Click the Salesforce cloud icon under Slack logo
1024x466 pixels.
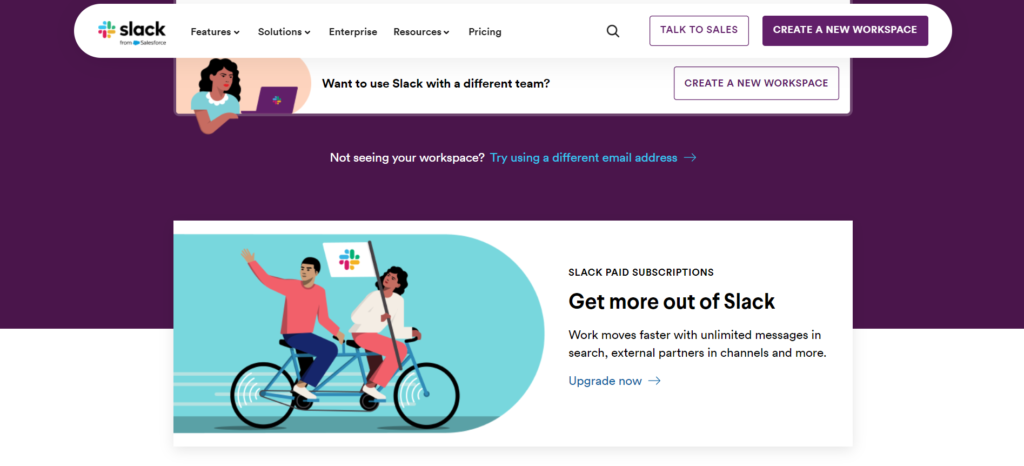(136, 43)
